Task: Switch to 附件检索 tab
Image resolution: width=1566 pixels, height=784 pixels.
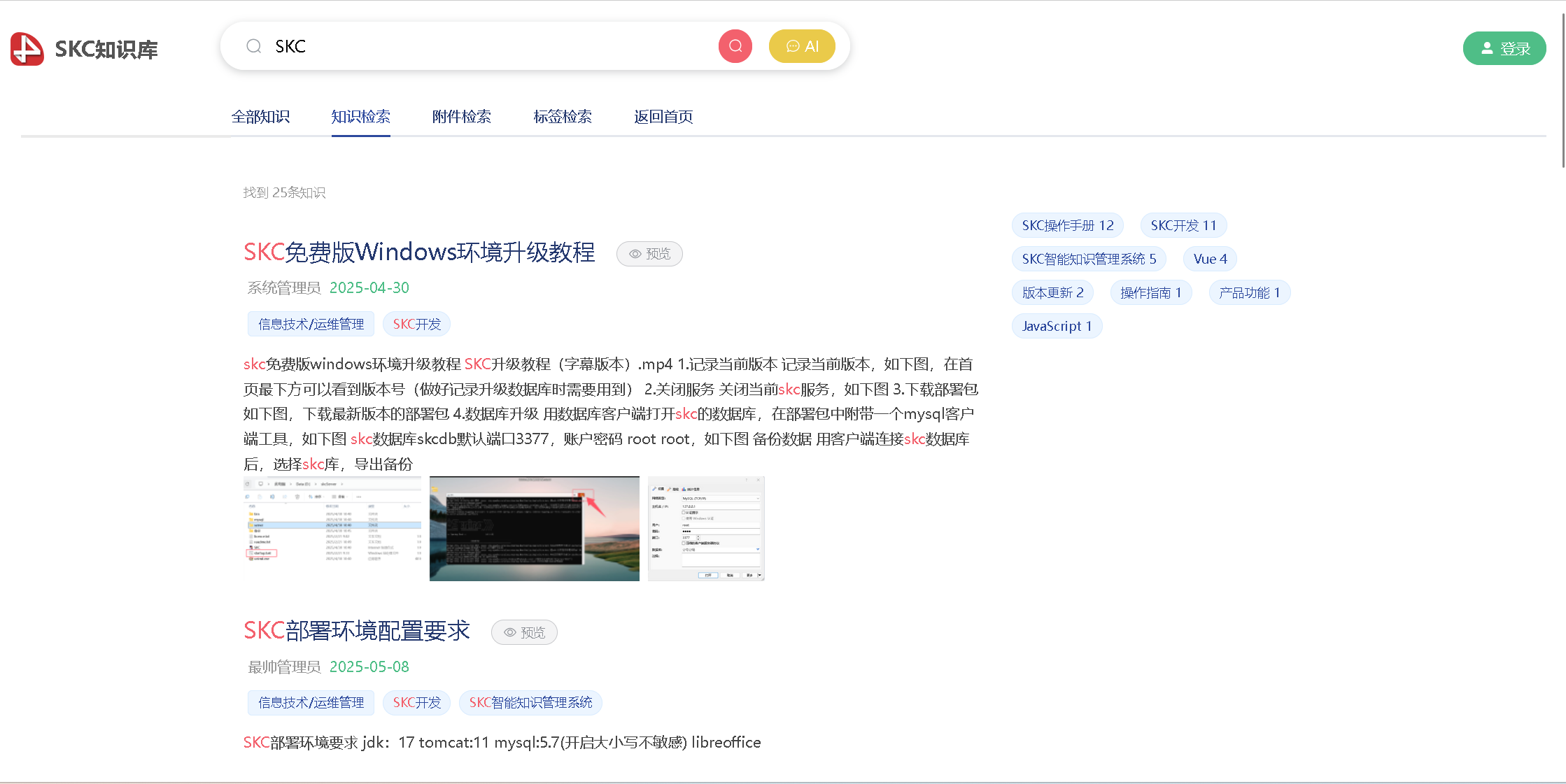Action: pos(461,117)
